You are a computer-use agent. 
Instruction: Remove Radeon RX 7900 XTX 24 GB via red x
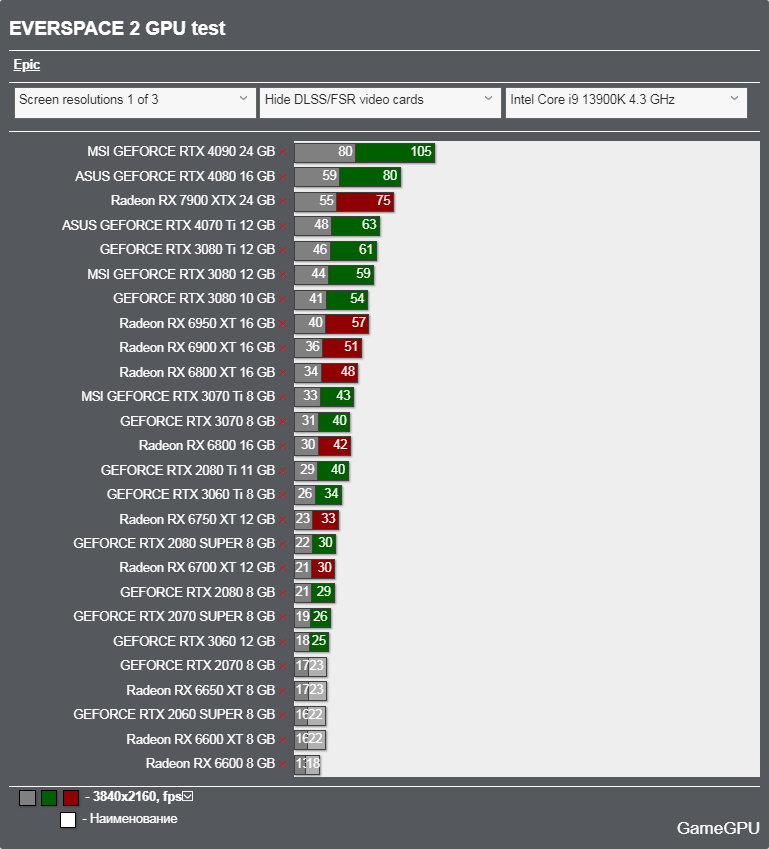(x=282, y=201)
